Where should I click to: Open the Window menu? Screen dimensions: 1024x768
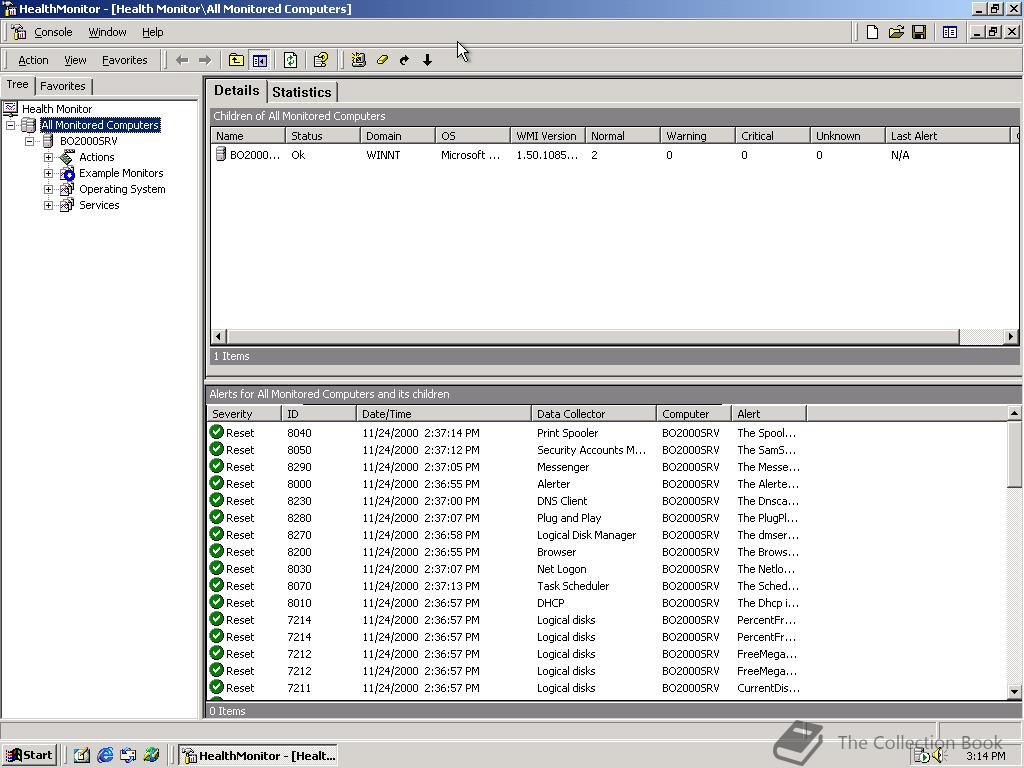coord(107,32)
